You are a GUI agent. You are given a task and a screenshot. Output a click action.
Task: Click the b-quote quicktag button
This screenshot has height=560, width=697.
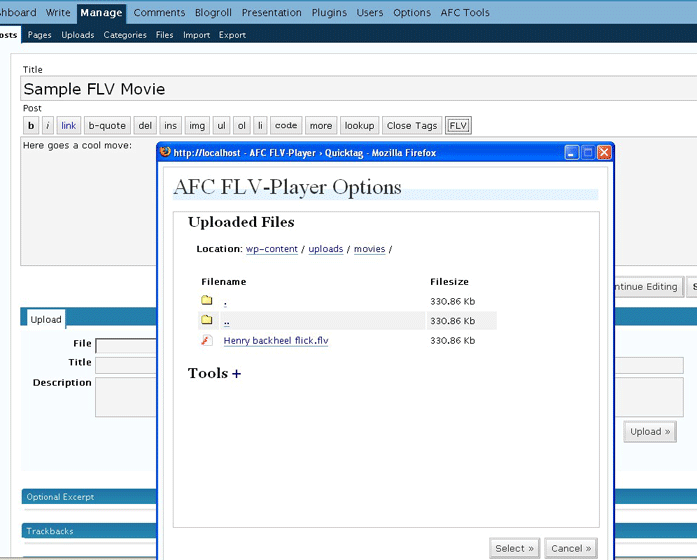[107, 125]
